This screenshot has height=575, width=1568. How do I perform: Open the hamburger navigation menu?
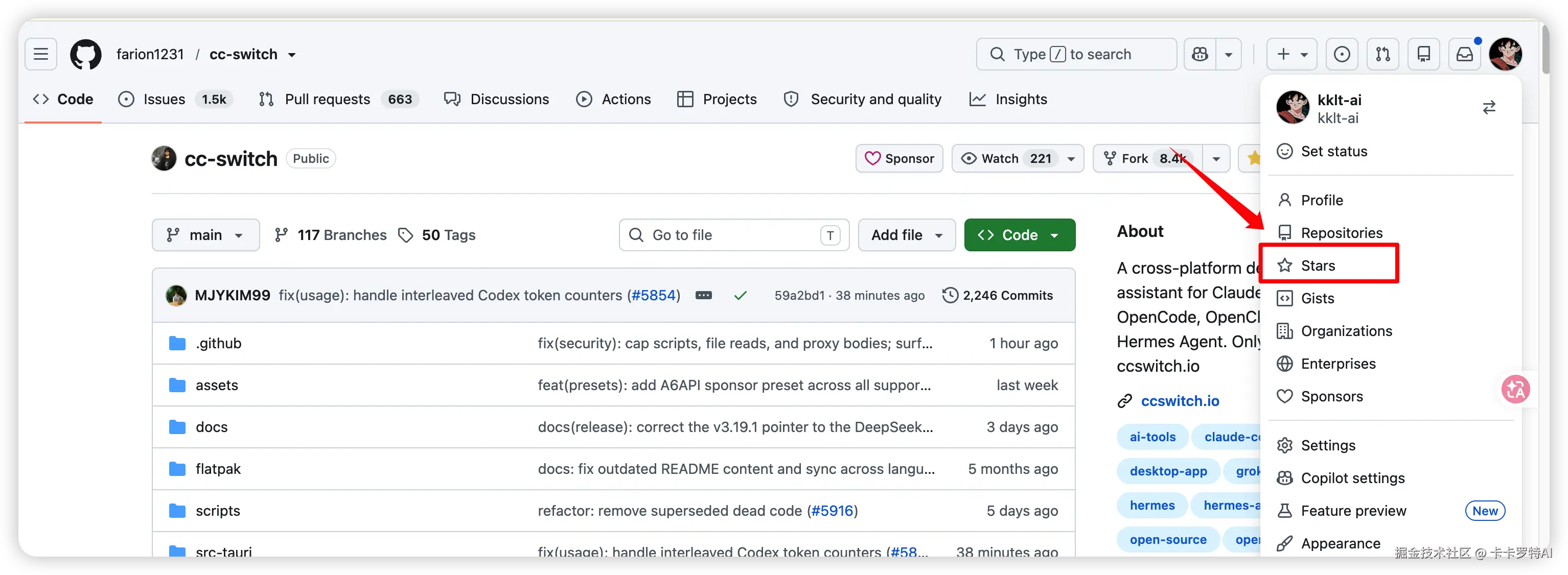41,54
